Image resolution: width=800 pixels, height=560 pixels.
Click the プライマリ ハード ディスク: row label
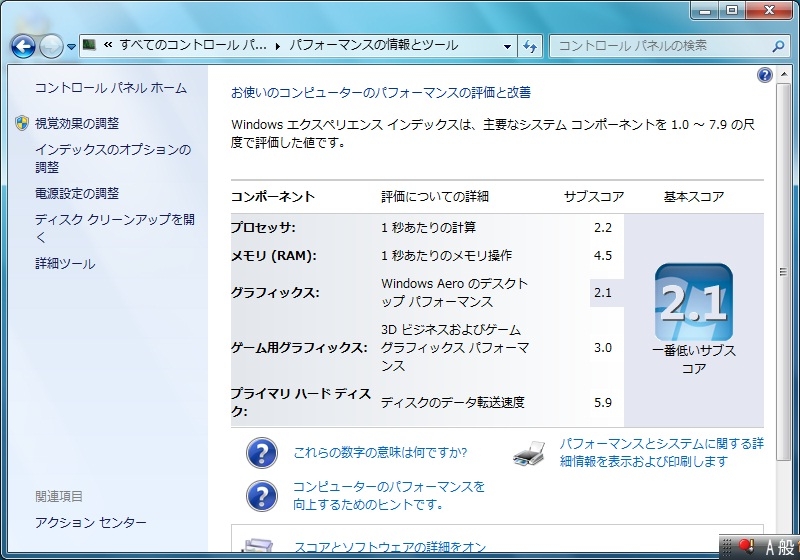301,402
